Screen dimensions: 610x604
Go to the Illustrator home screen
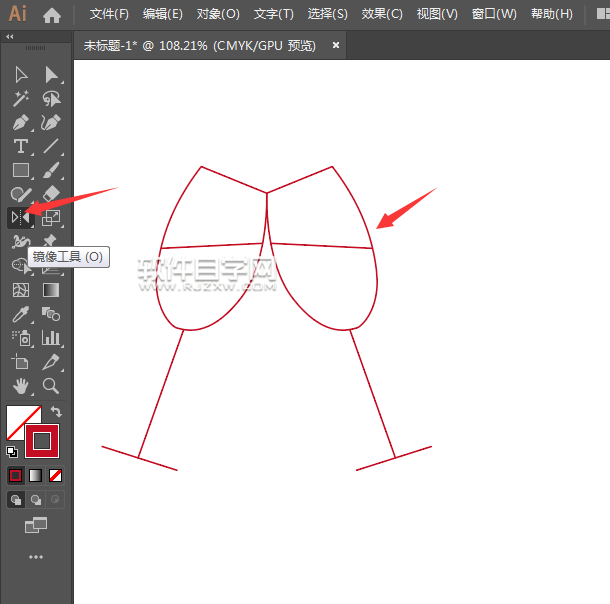[x=52, y=15]
